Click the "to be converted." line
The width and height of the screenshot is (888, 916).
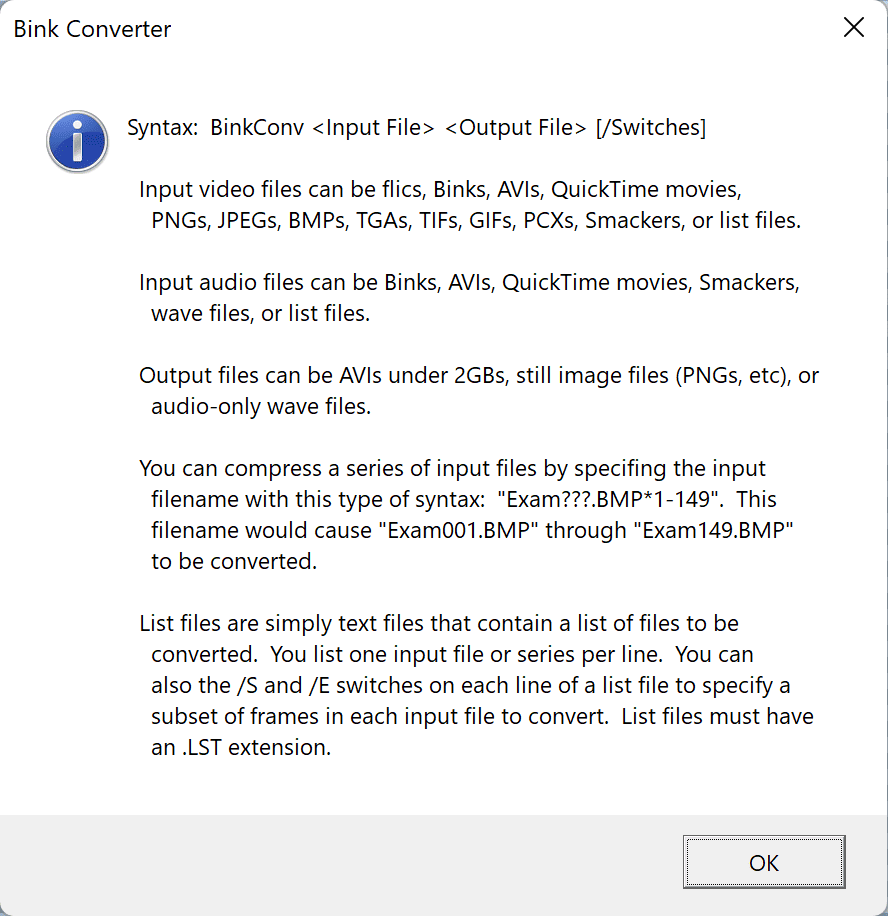(234, 561)
